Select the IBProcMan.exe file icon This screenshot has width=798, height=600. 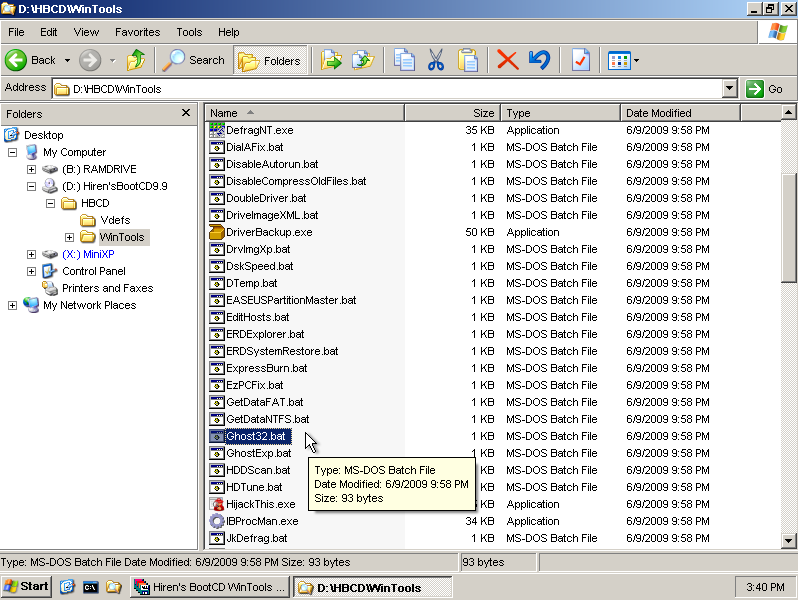pos(217,521)
